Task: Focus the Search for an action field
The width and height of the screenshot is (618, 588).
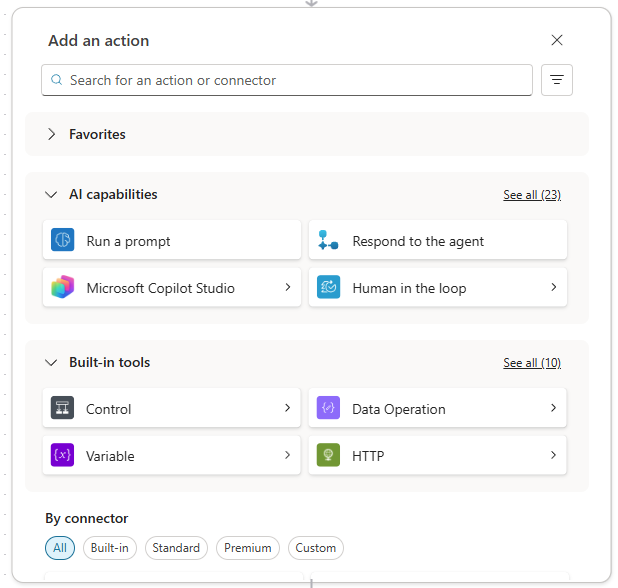Action: click(x=287, y=80)
